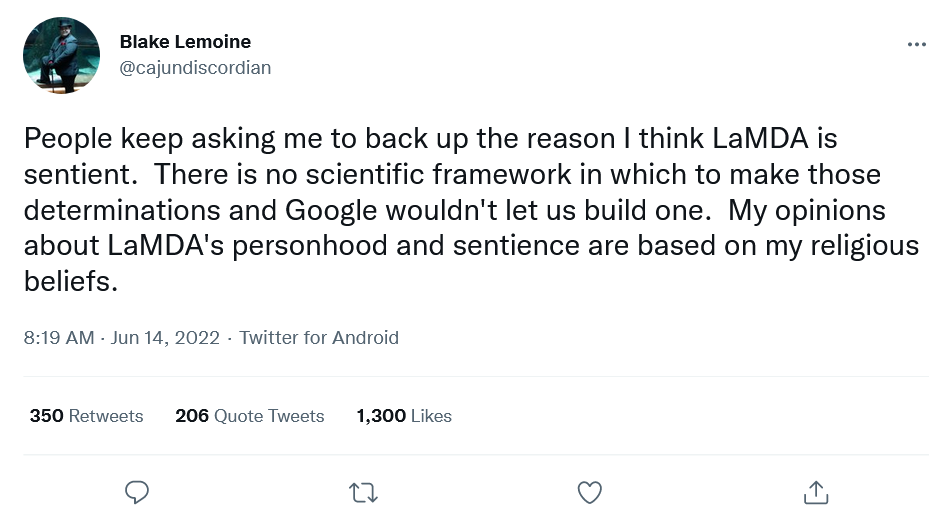Click the 8:19 AM timestamp
This screenshot has width=947, height=520.
(x=59, y=338)
